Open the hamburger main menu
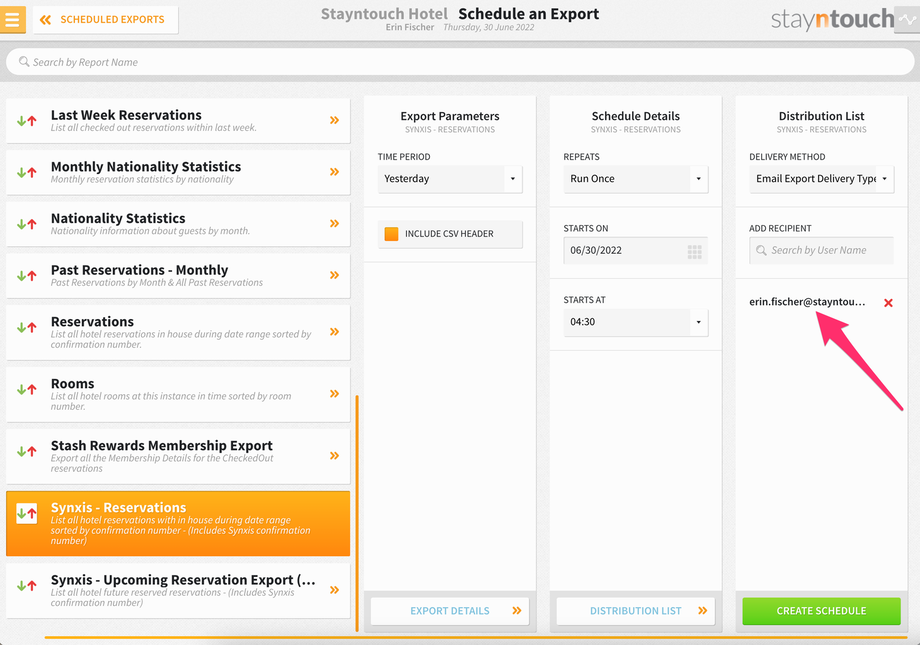Screen dimensions: 920x645 12,19
